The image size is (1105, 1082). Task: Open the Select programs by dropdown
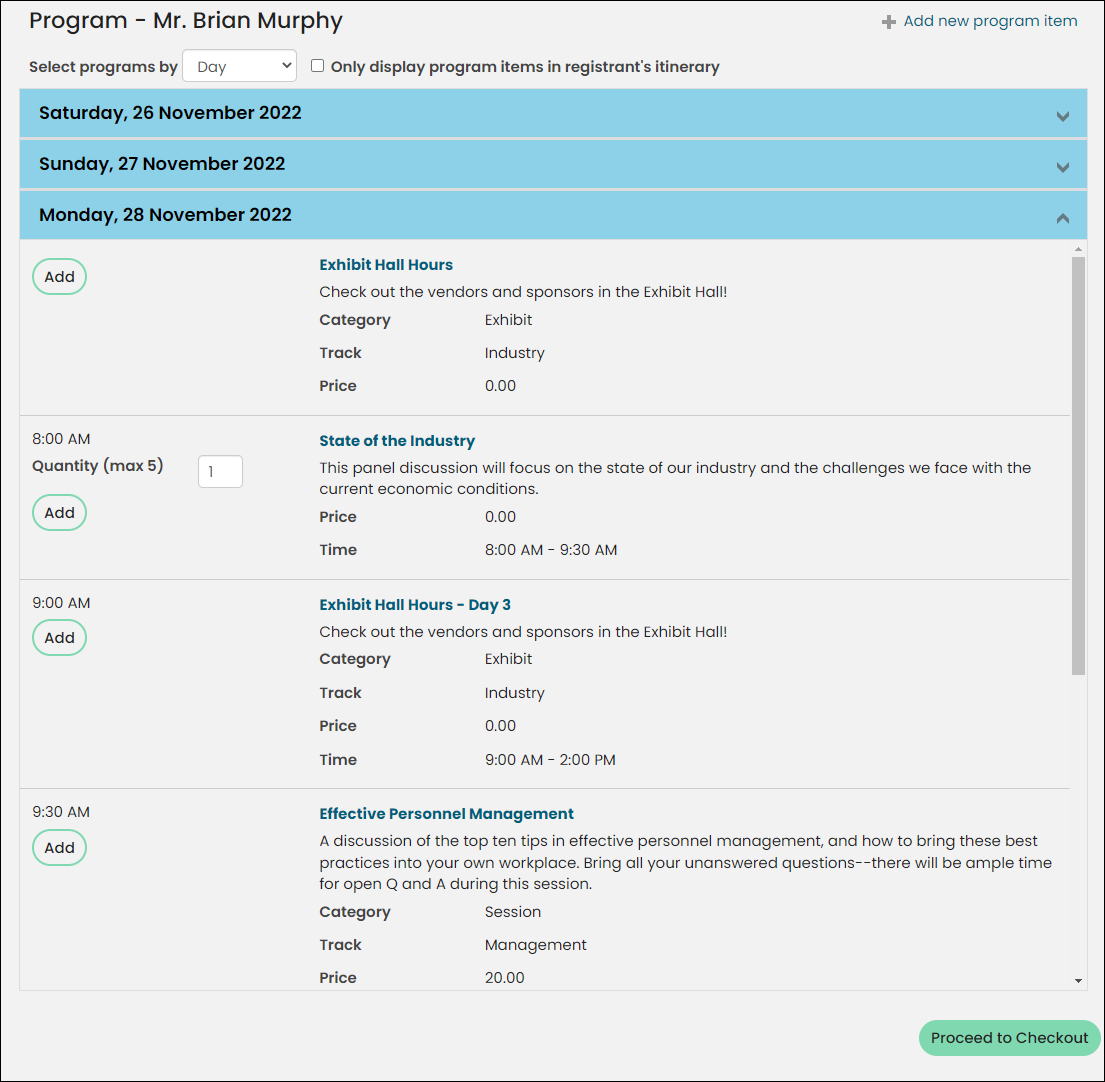point(240,66)
